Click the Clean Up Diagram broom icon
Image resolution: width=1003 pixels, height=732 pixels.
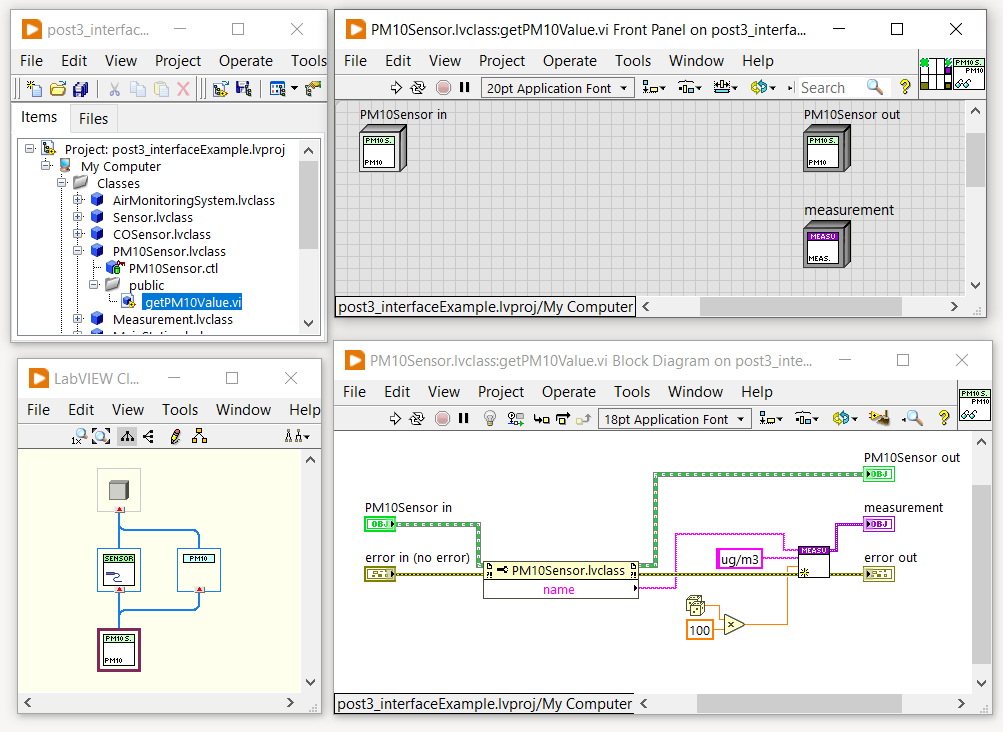(x=879, y=419)
